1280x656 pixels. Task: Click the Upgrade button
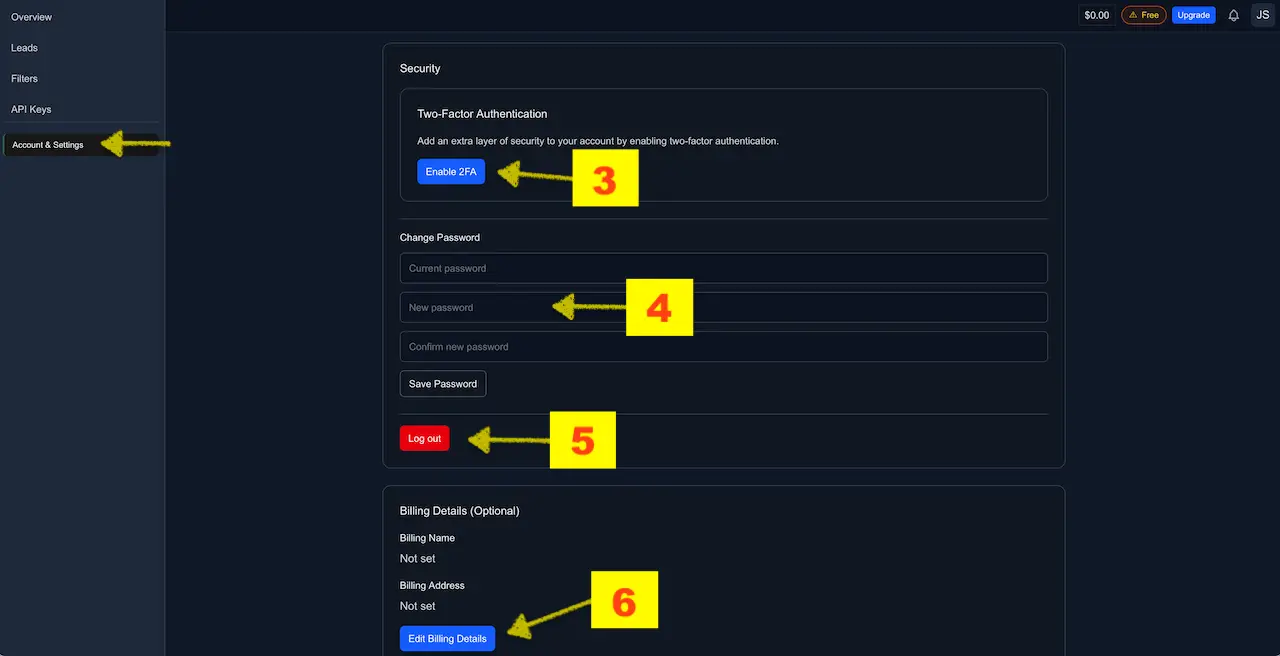coord(1193,15)
